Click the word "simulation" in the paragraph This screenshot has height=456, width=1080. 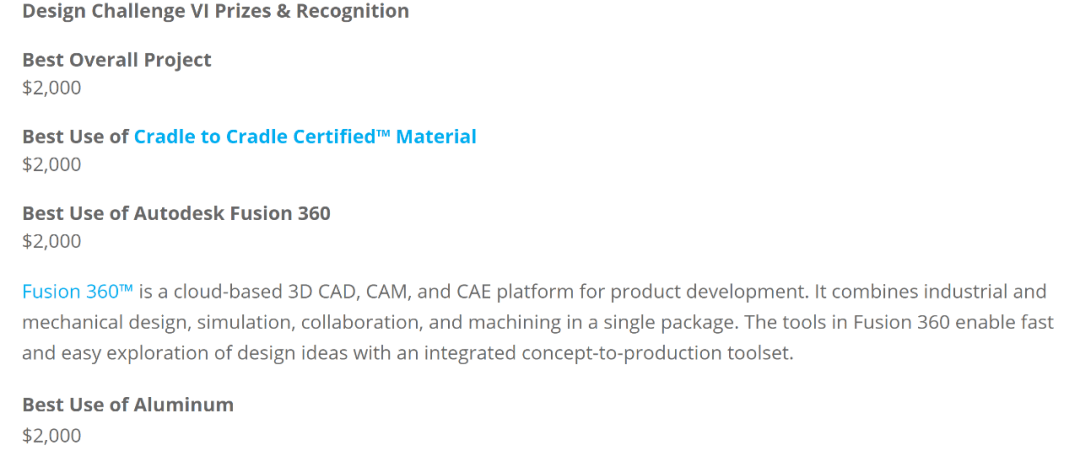pyautogui.click(x=240, y=323)
